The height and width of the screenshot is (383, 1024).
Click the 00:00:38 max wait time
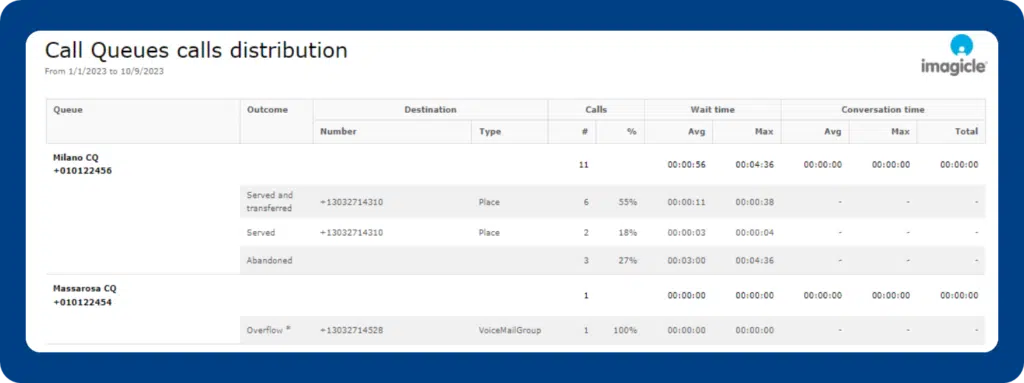pos(754,202)
